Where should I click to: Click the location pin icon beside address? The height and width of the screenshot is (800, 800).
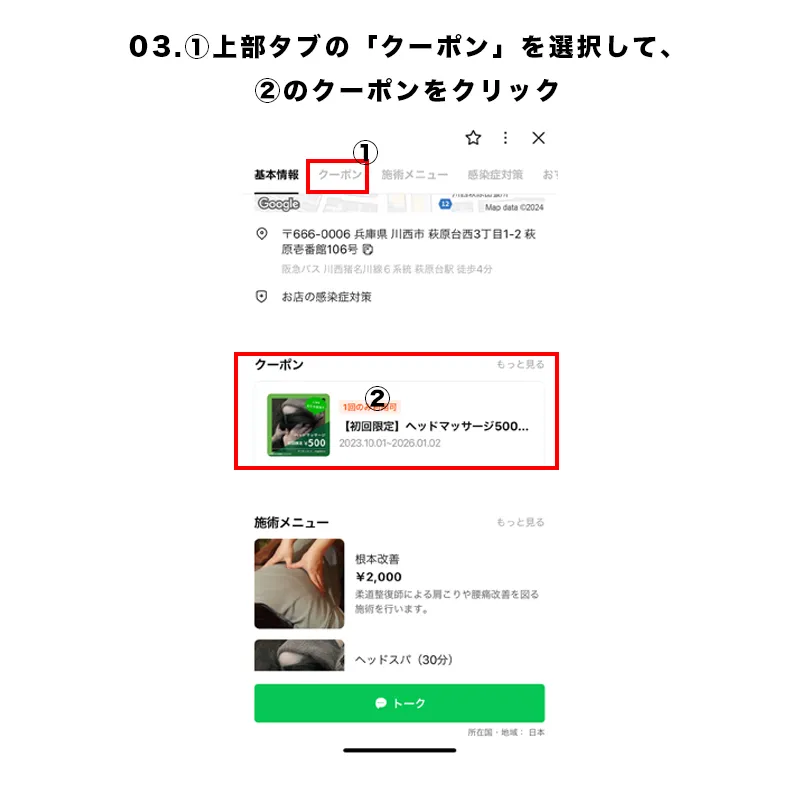coord(262,234)
